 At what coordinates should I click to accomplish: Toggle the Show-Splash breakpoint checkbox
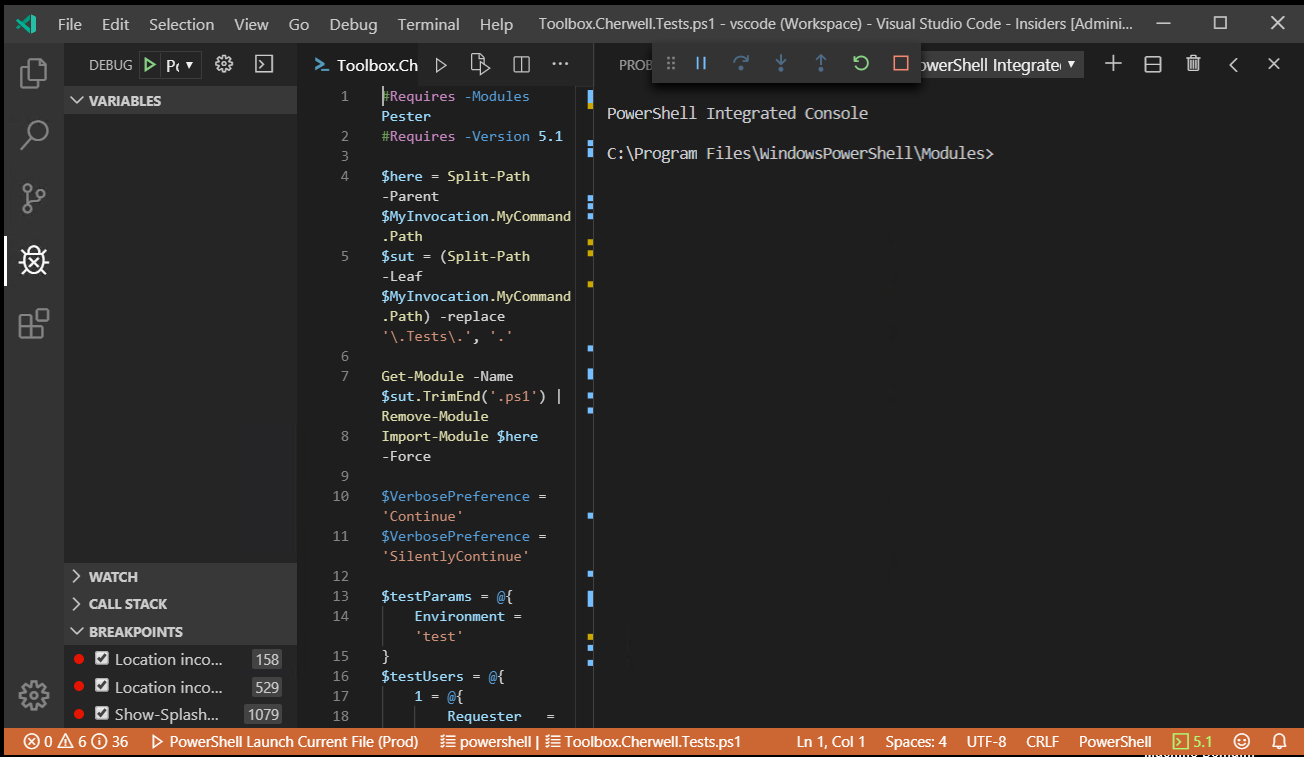pos(102,713)
